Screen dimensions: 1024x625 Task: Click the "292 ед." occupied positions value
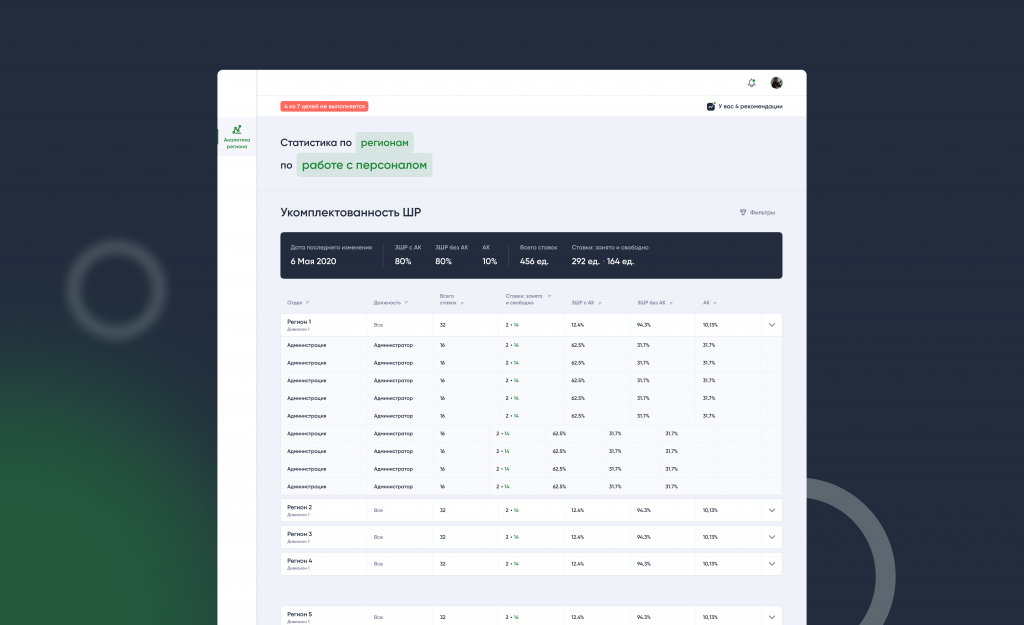(585, 261)
